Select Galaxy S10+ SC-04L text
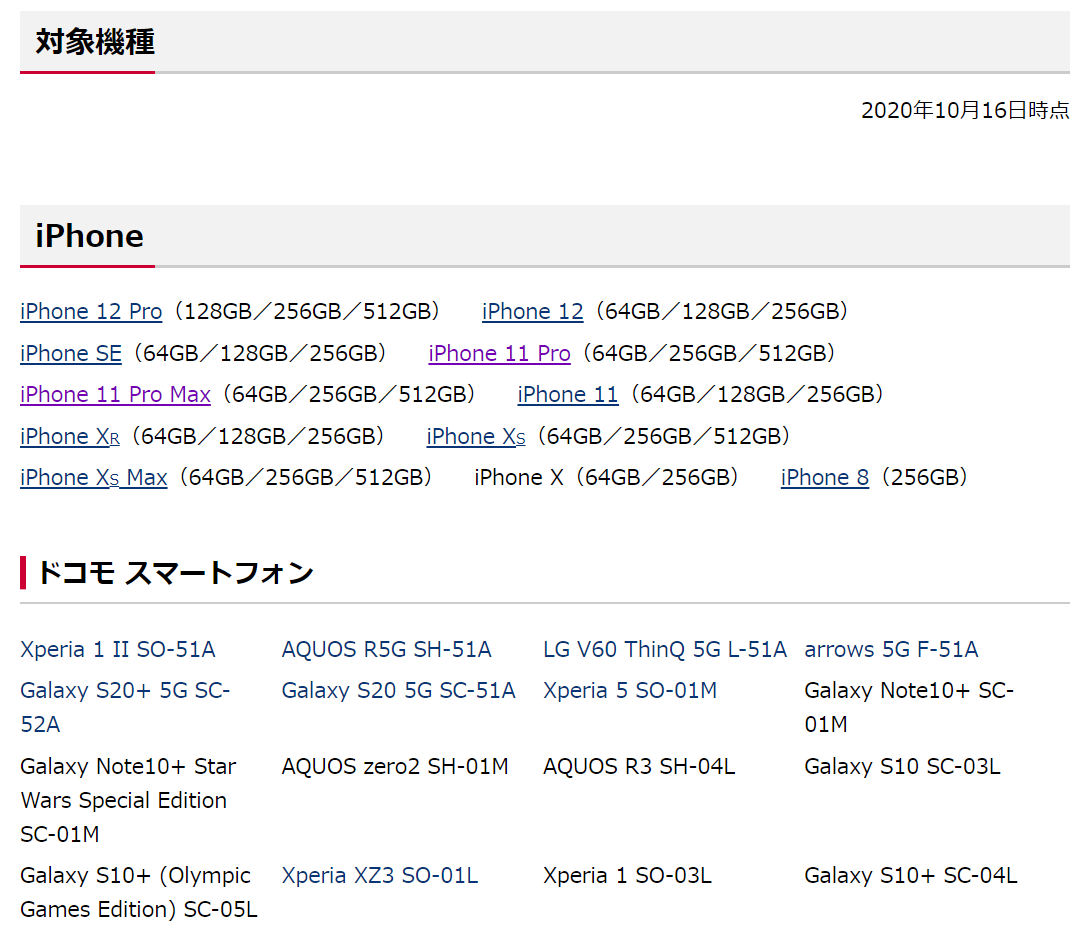The height and width of the screenshot is (934, 1086). tap(911, 876)
